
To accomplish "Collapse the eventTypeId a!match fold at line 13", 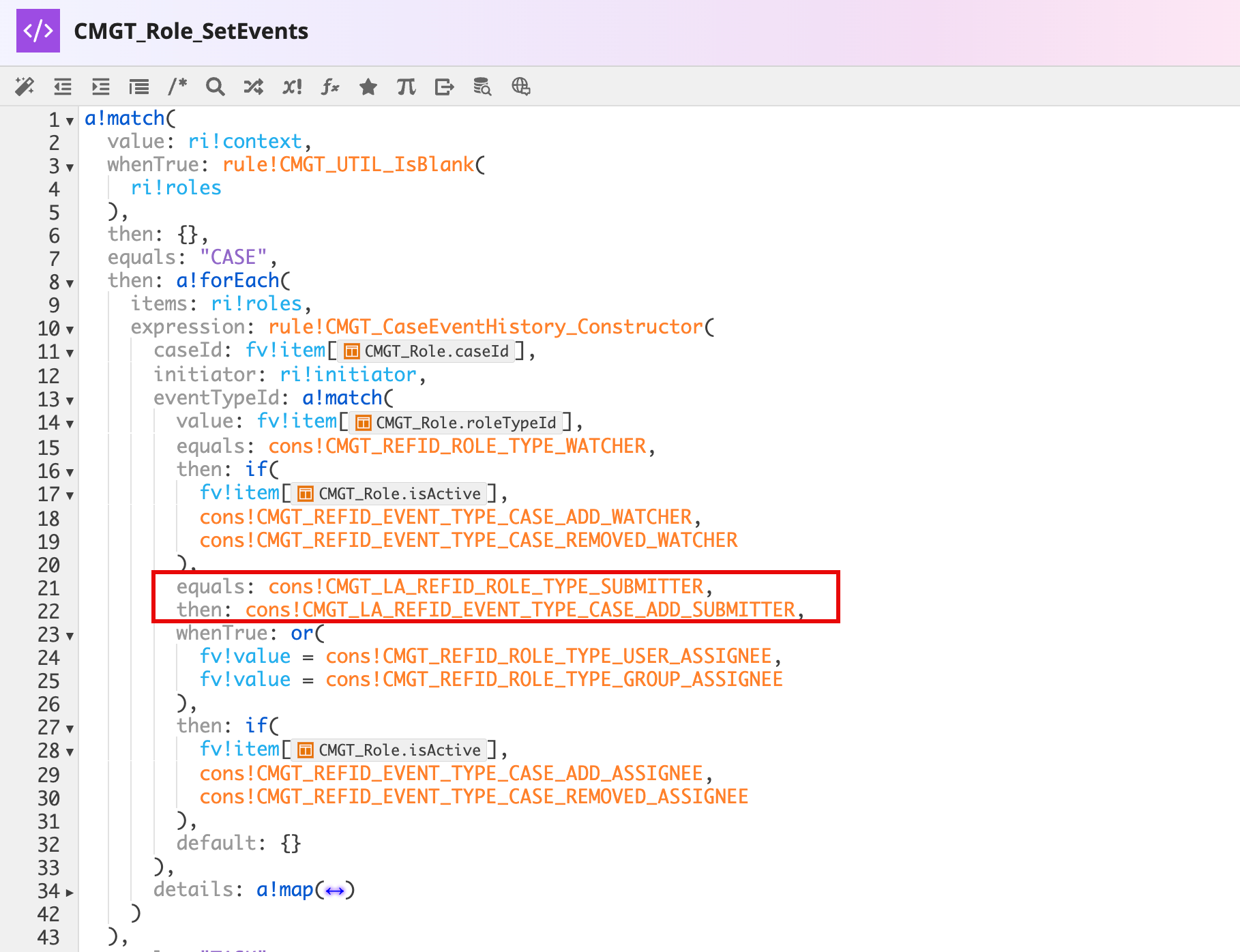I will (x=70, y=401).
